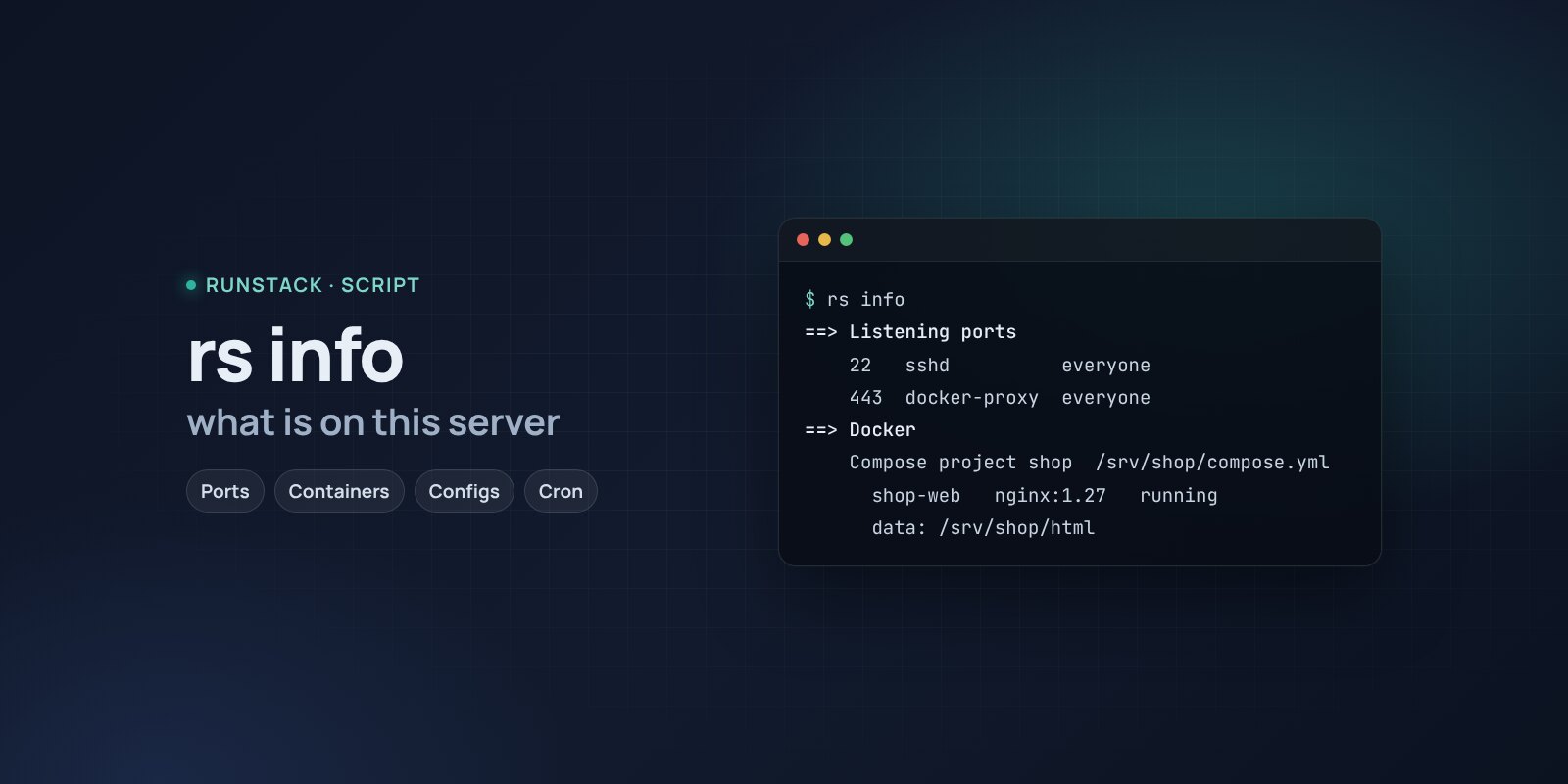Click the green dot beside RUNSTACK
The image size is (1568, 784).
(x=191, y=285)
